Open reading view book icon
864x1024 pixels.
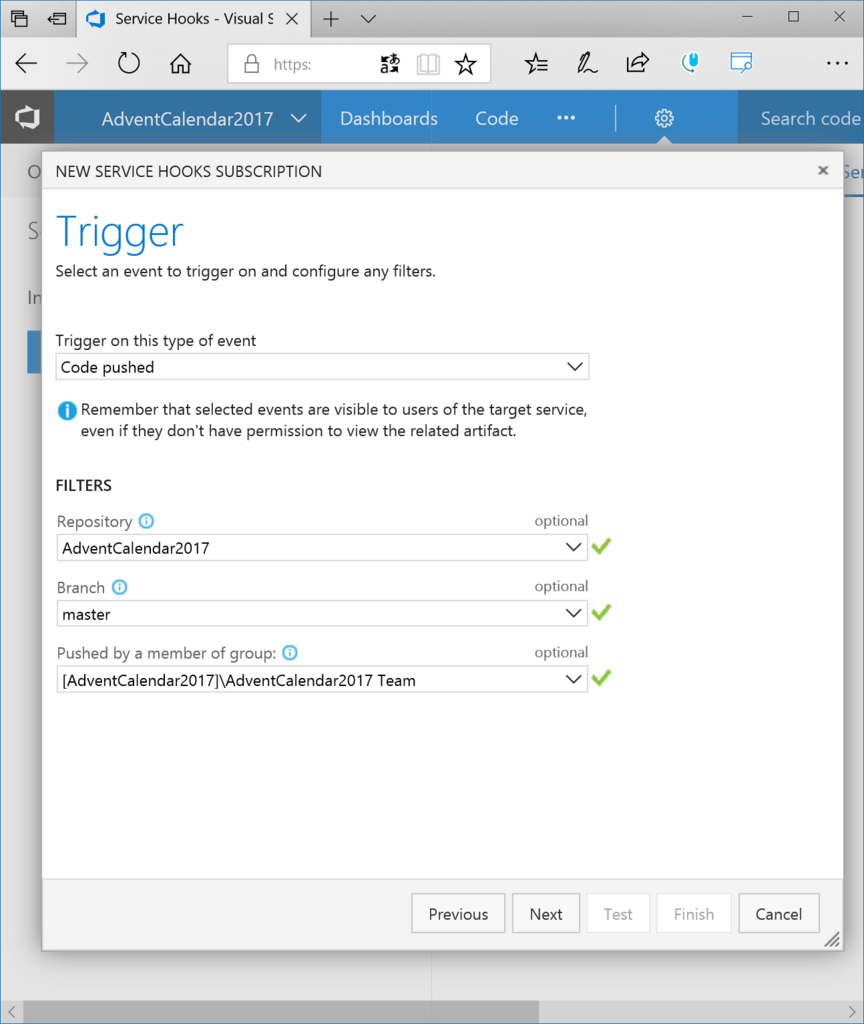[428, 63]
